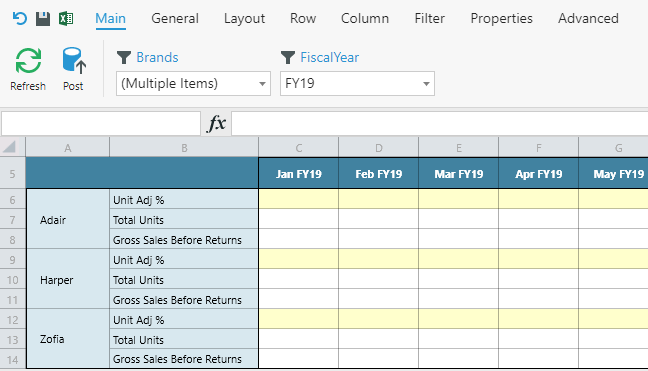Click the Brands filter label link
This screenshot has height=371, width=648.
click(x=157, y=57)
